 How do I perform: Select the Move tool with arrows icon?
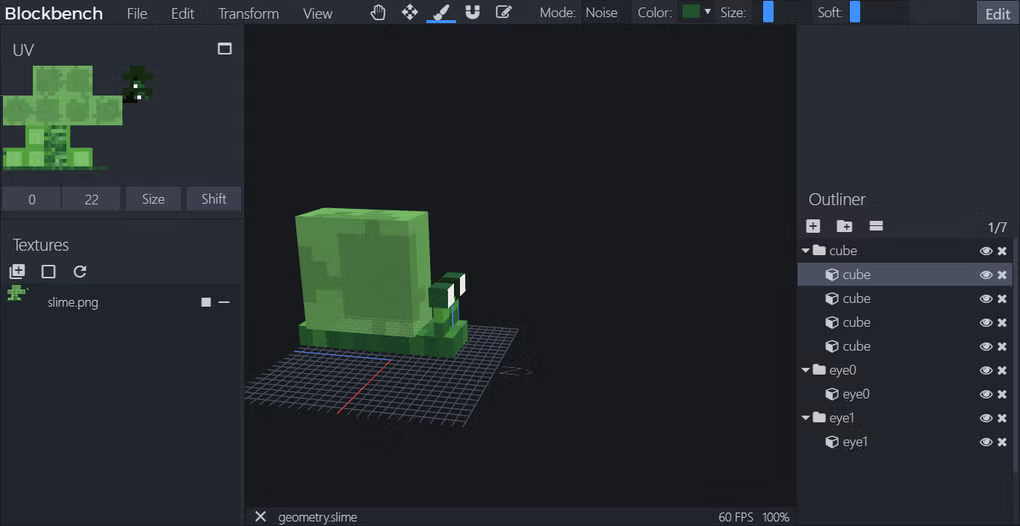410,13
